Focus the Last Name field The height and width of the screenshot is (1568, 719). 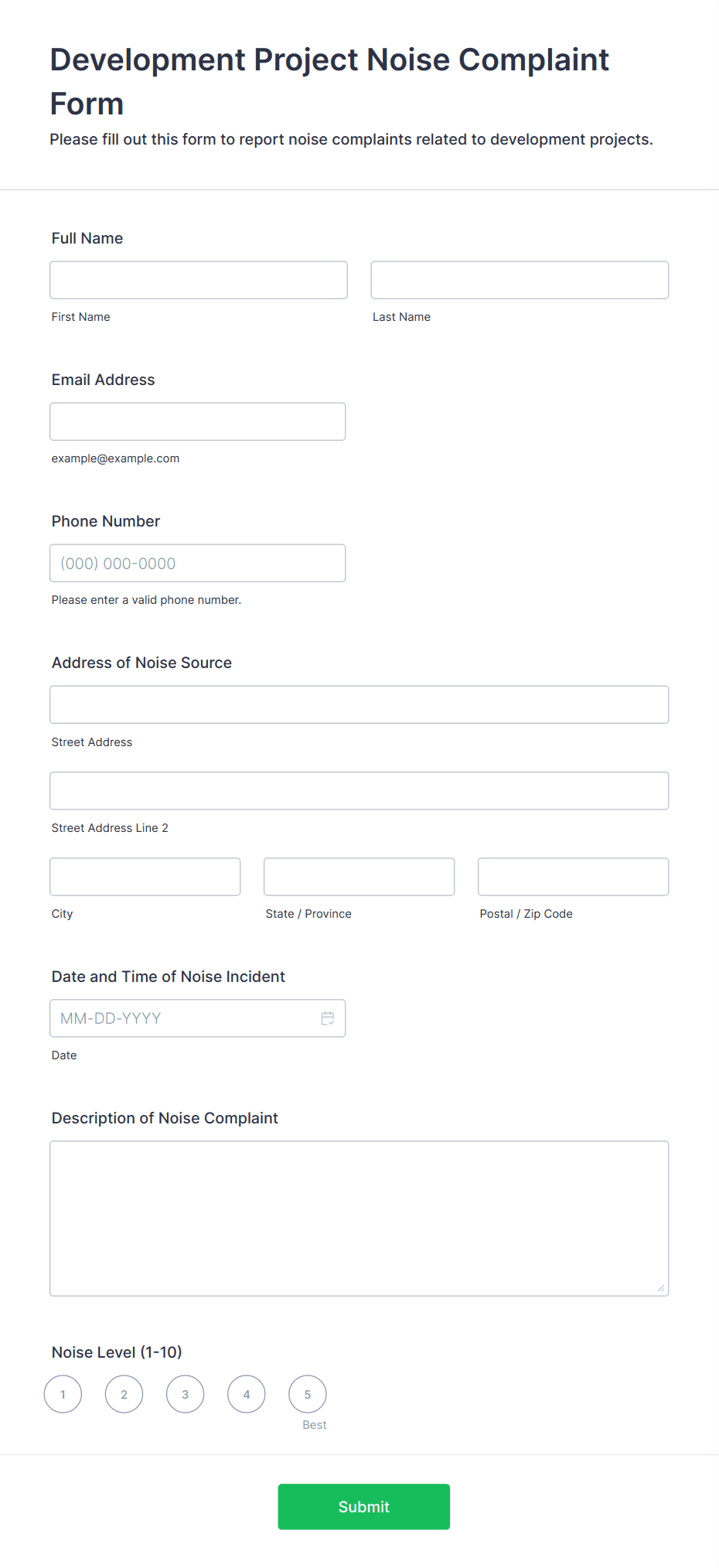[520, 280]
